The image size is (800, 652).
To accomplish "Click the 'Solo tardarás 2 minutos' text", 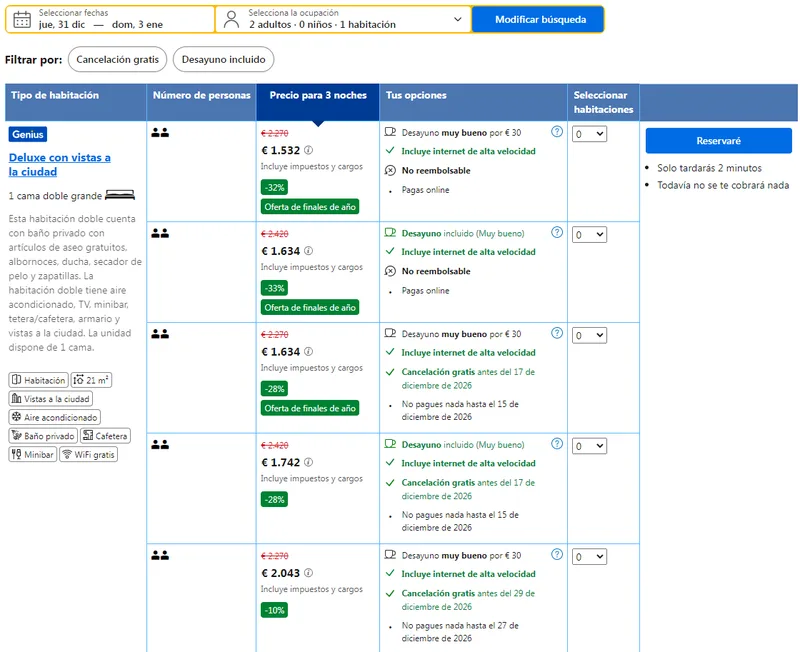I will coord(709,168).
